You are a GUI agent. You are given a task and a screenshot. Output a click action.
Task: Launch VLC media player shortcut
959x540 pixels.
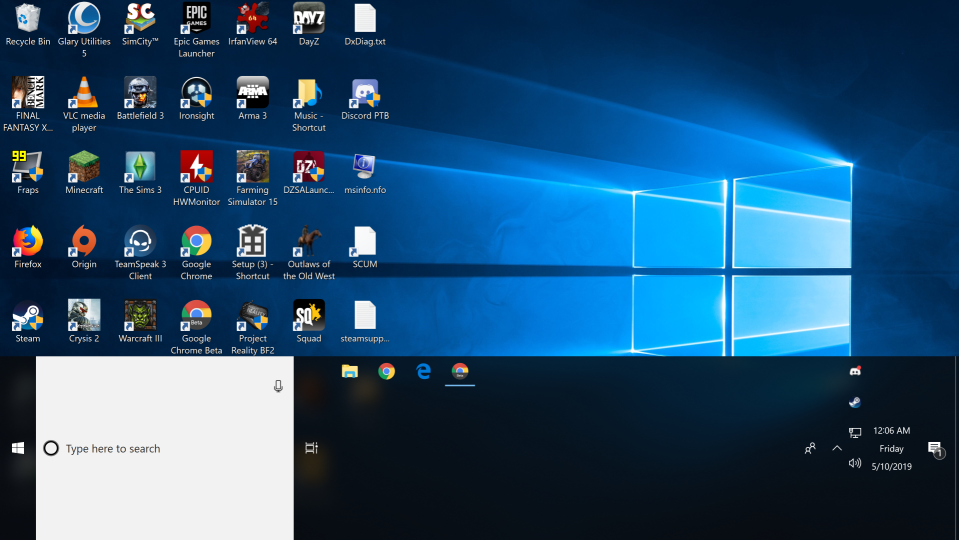pyautogui.click(x=84, y=104)
